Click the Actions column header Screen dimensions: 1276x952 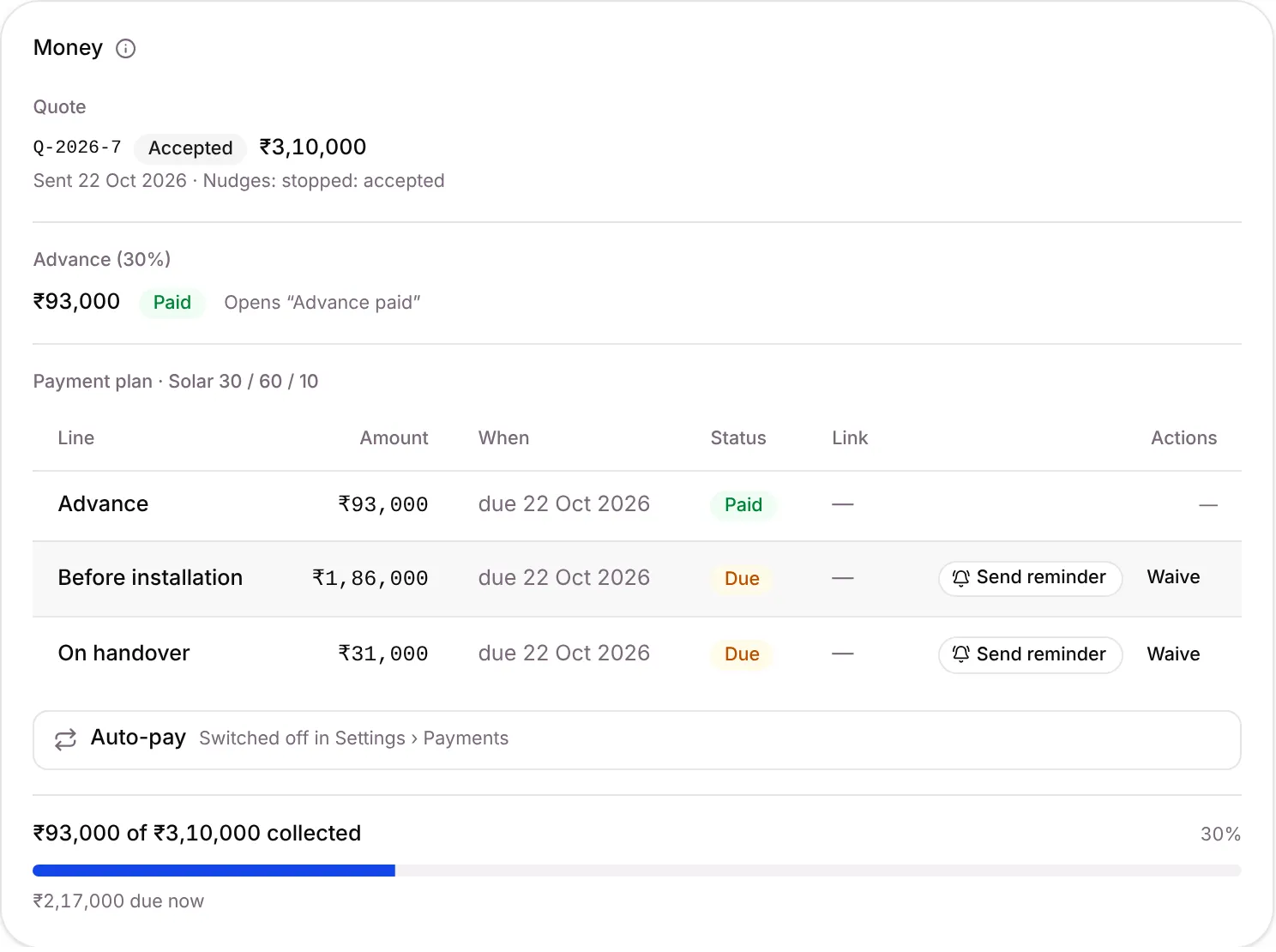[x=1183, y=438]
